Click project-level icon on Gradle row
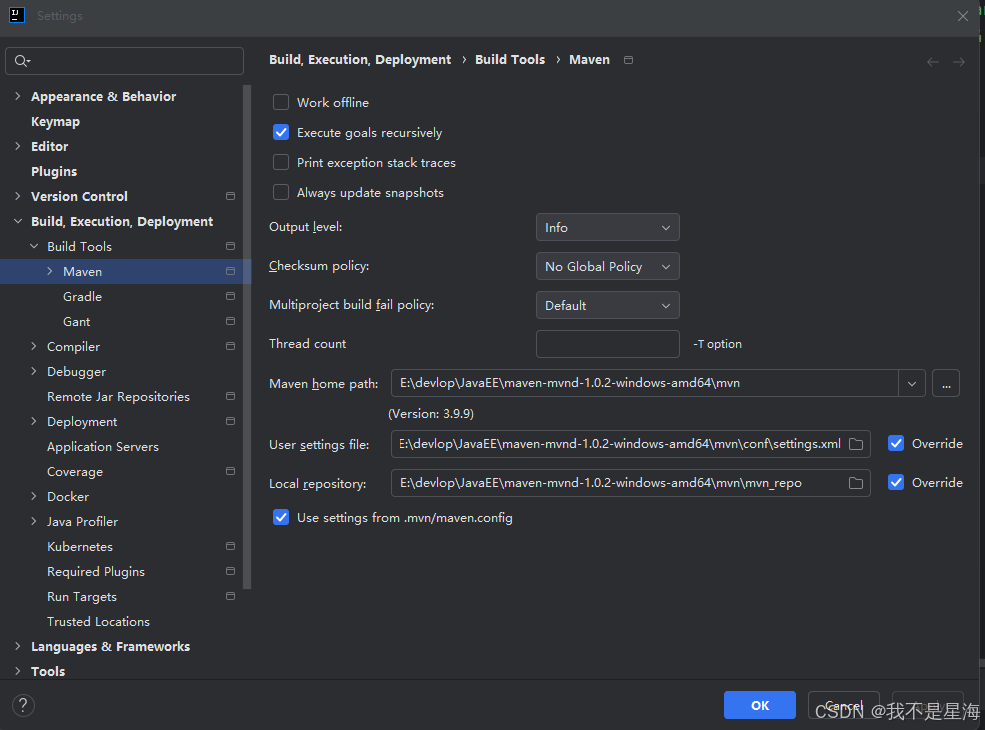This screenshot has height=730, width=985. click(x=231, y=296)
